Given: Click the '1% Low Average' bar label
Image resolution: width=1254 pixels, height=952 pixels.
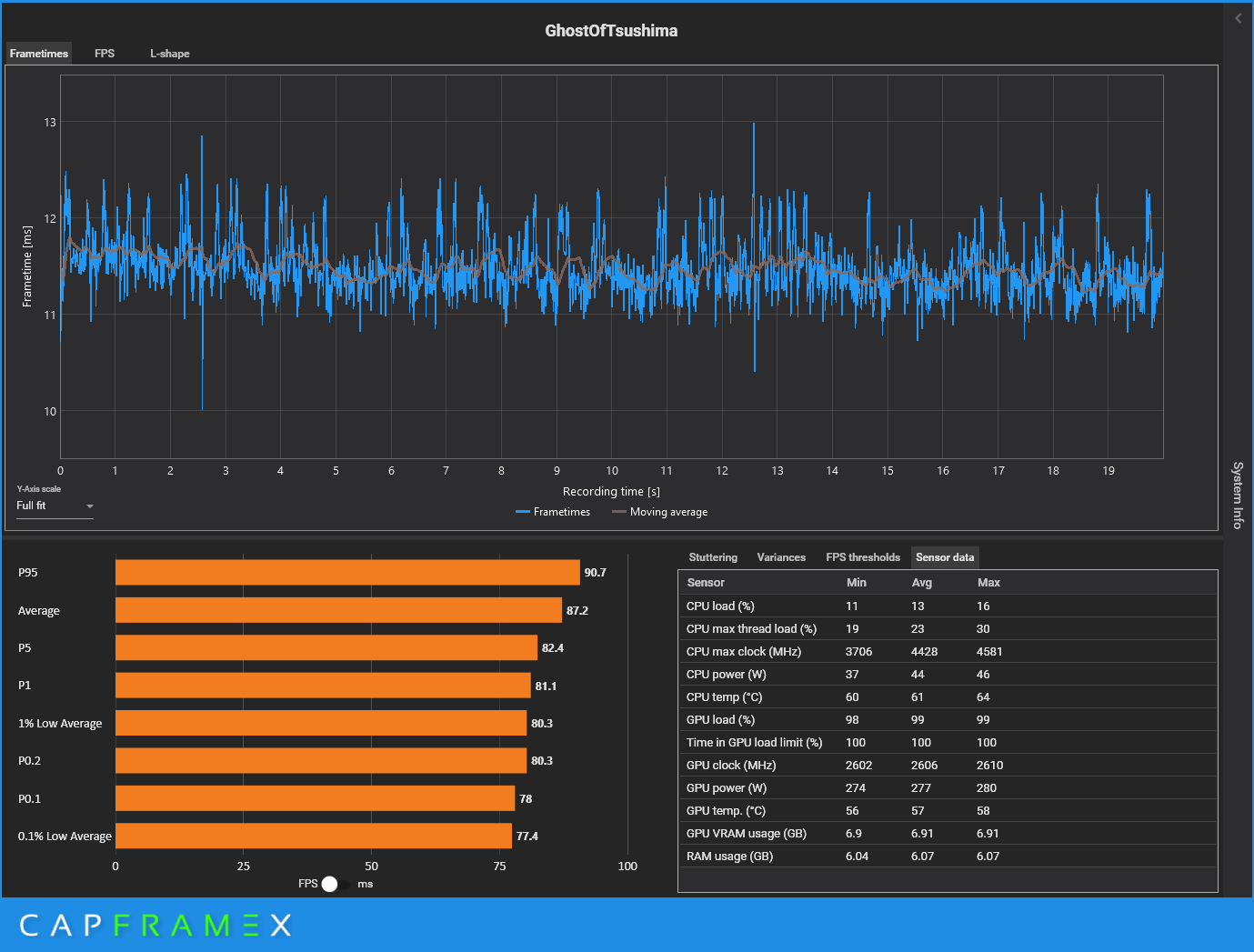Looking at the screenshot, I should 60,724.
